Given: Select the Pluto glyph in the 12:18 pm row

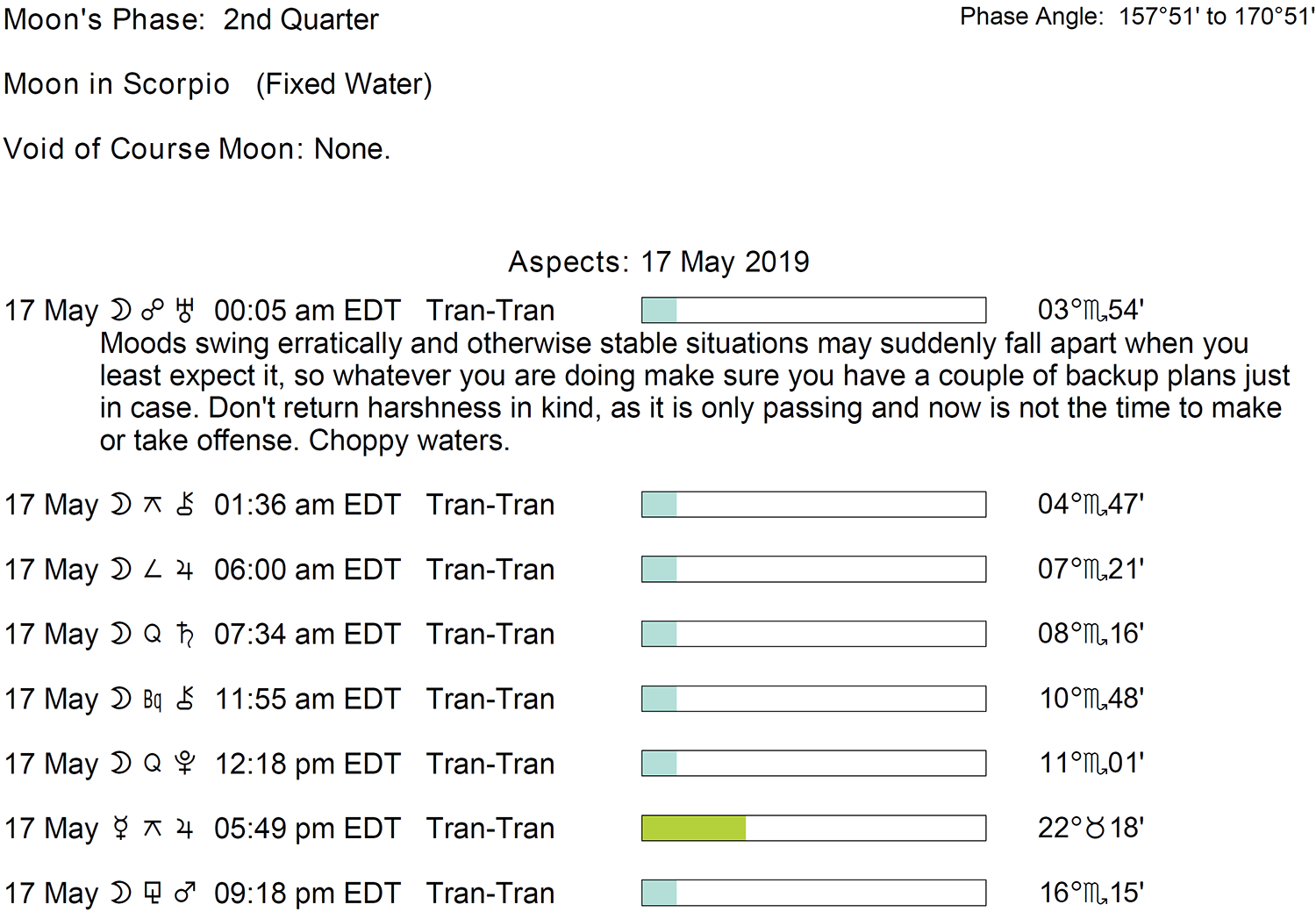Looking at the screenshot, I should [x=184, y=764].
